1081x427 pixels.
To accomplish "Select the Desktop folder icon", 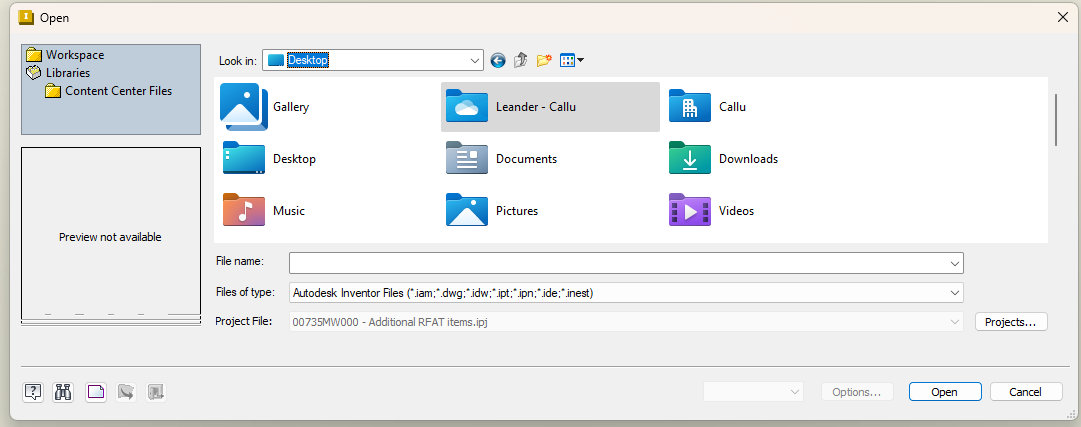I will 243,159.
